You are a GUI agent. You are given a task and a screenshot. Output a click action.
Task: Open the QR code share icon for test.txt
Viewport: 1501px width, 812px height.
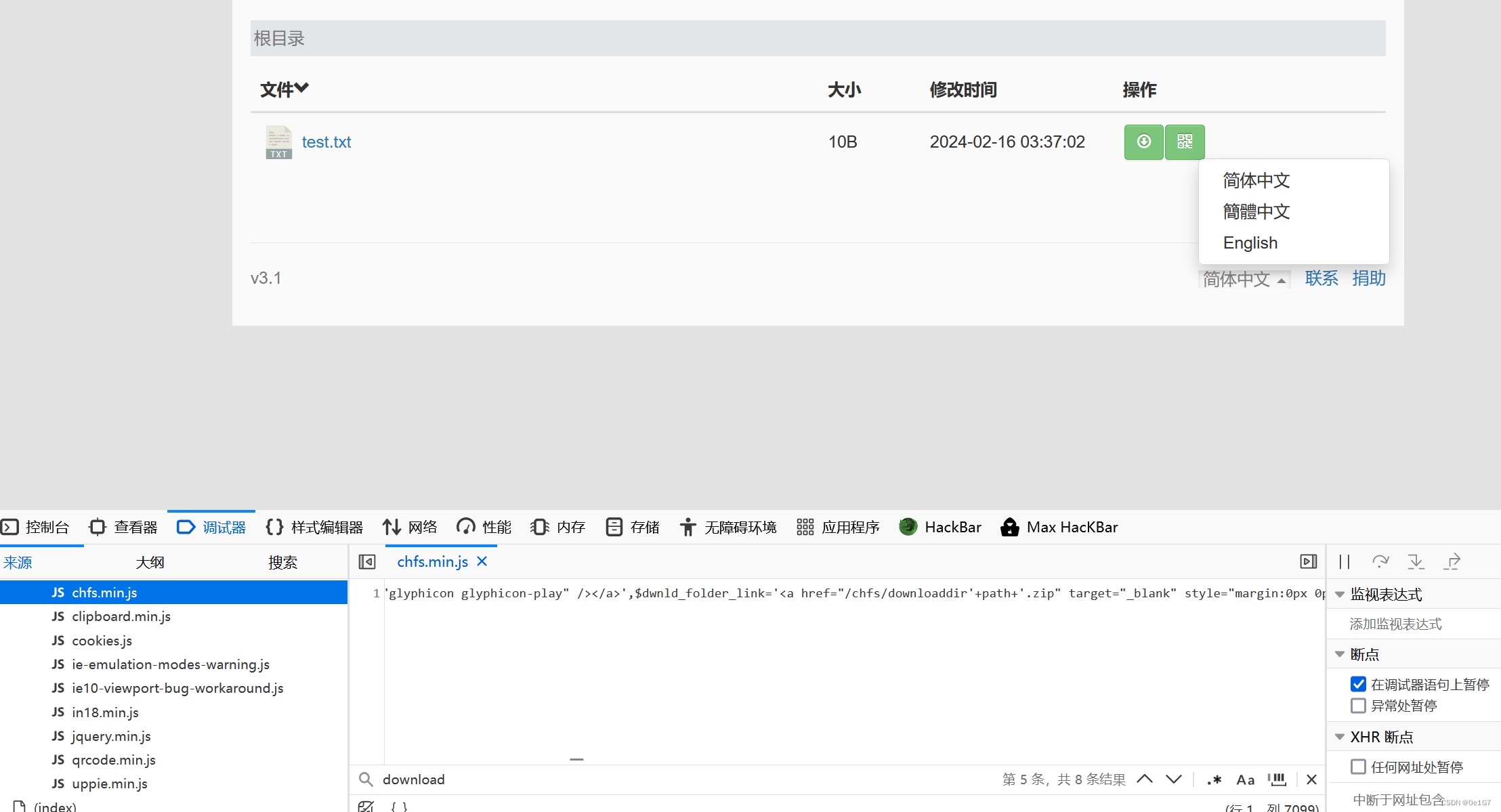coord(1184,142)
